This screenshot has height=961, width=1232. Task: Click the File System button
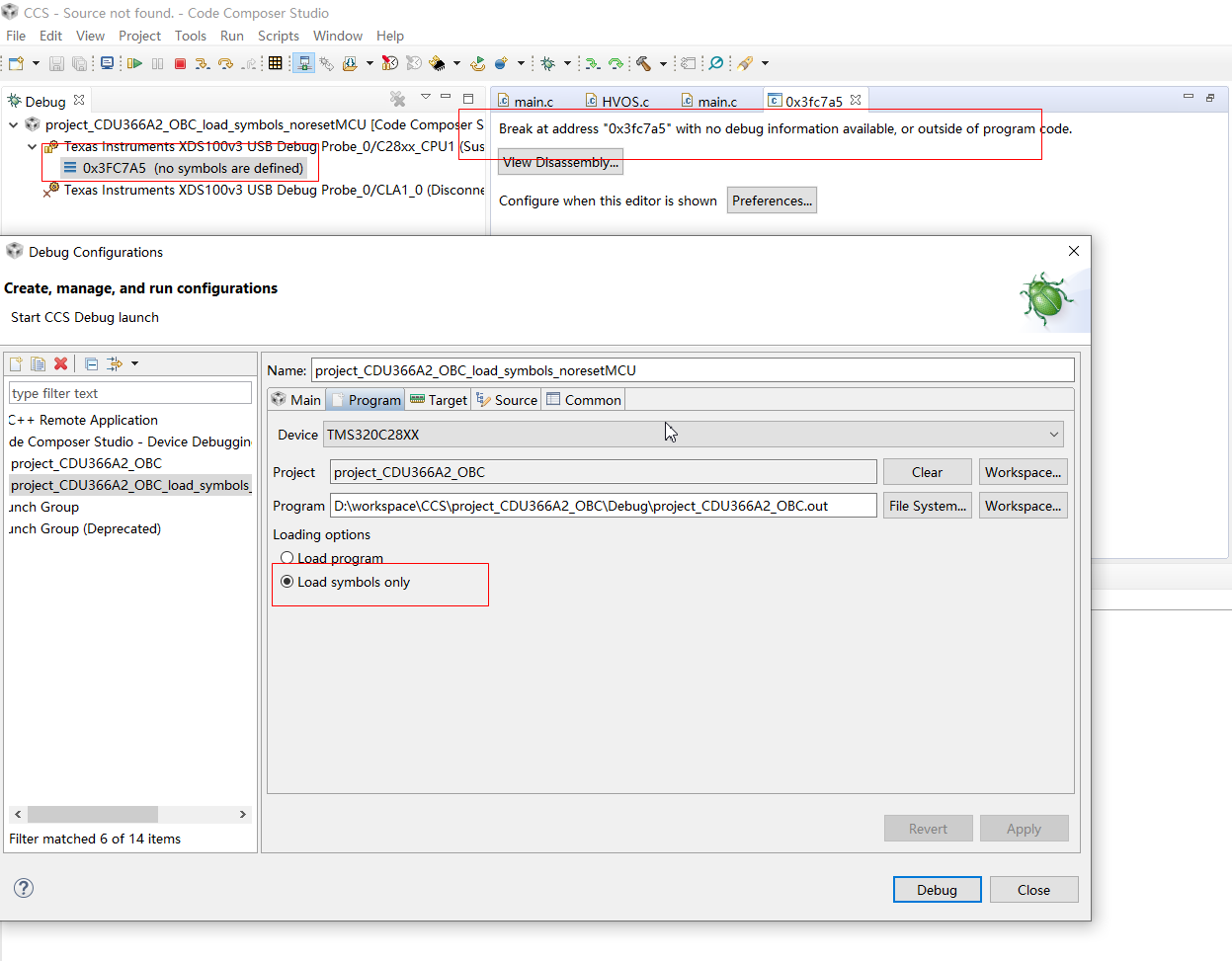927,506
